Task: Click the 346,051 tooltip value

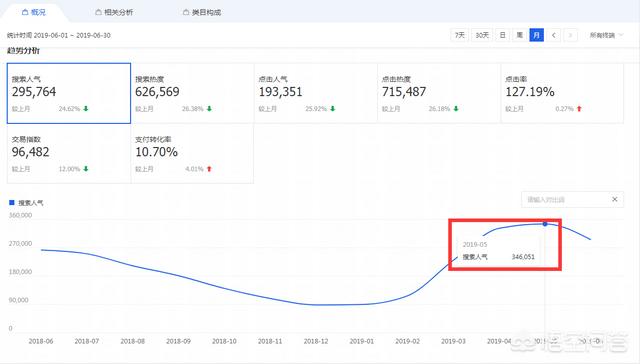Action: point(523,257)
